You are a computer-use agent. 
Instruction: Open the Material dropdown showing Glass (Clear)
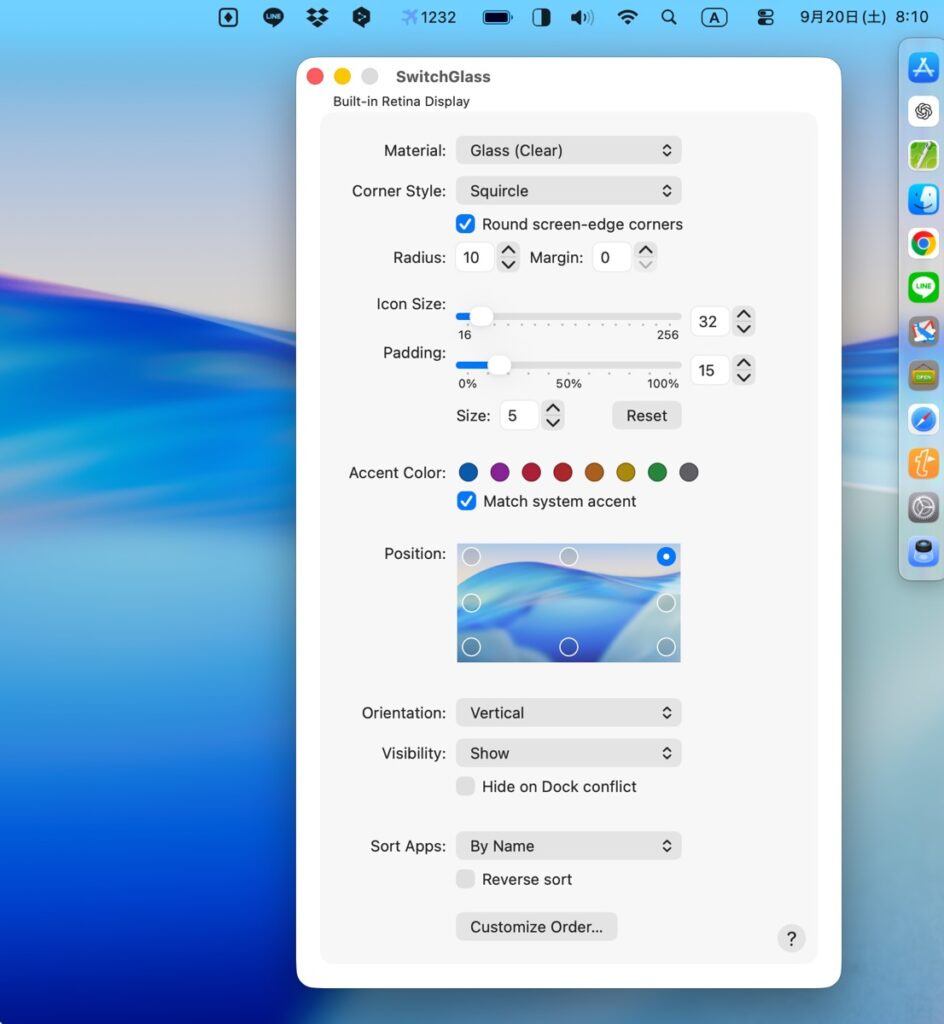(x=568, y=150)
